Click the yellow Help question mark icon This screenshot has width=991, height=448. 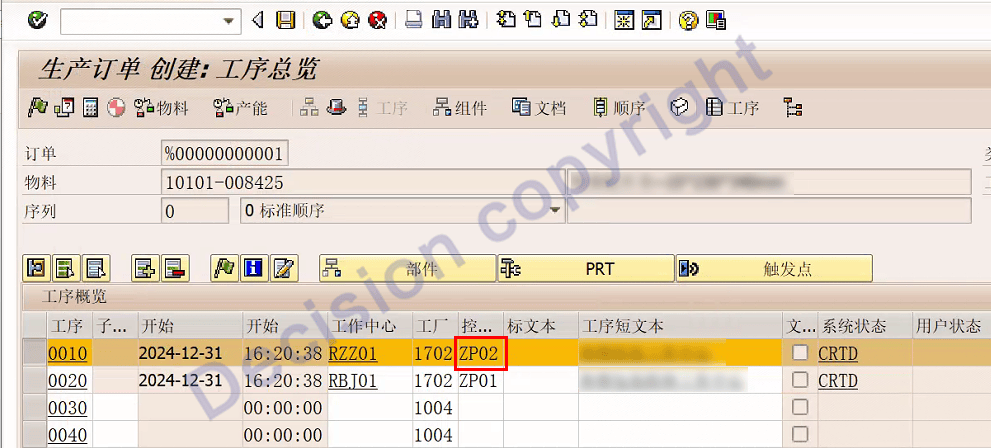coord(687,20)
